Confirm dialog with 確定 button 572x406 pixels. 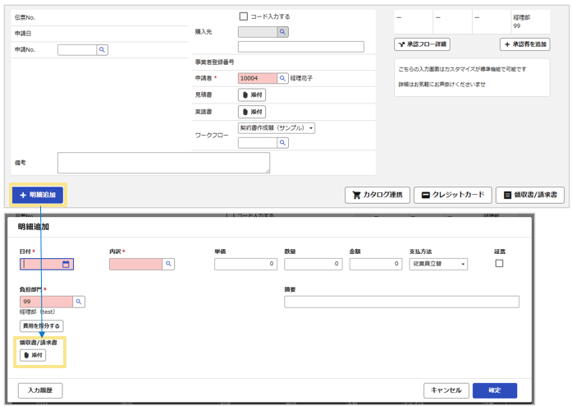(495, 390)
